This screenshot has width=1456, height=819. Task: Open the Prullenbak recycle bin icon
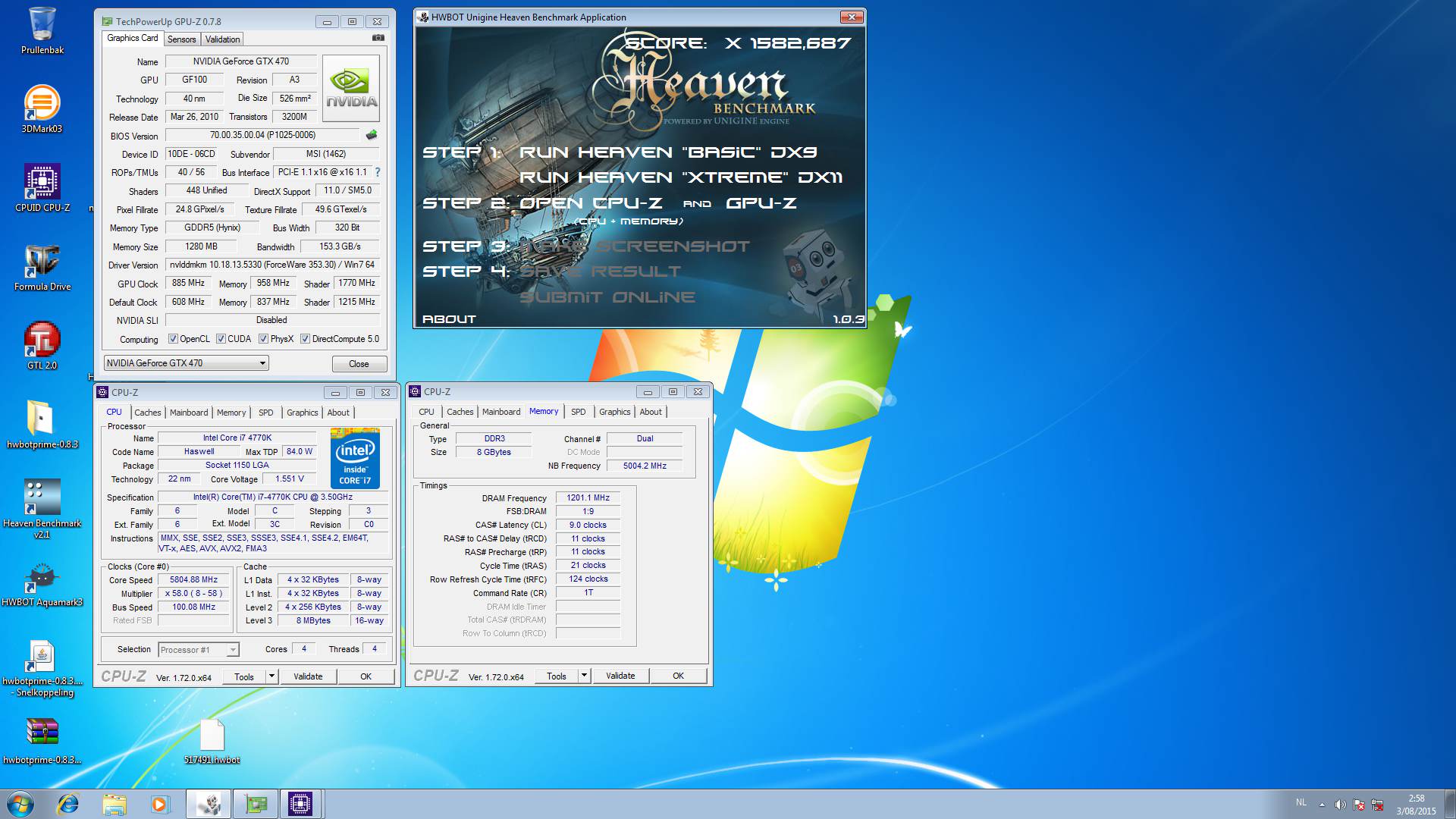(42, 30)
